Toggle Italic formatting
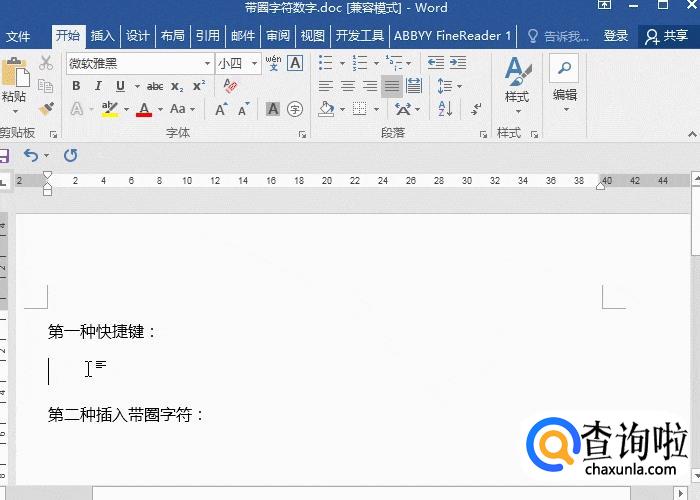 point(98,86)
